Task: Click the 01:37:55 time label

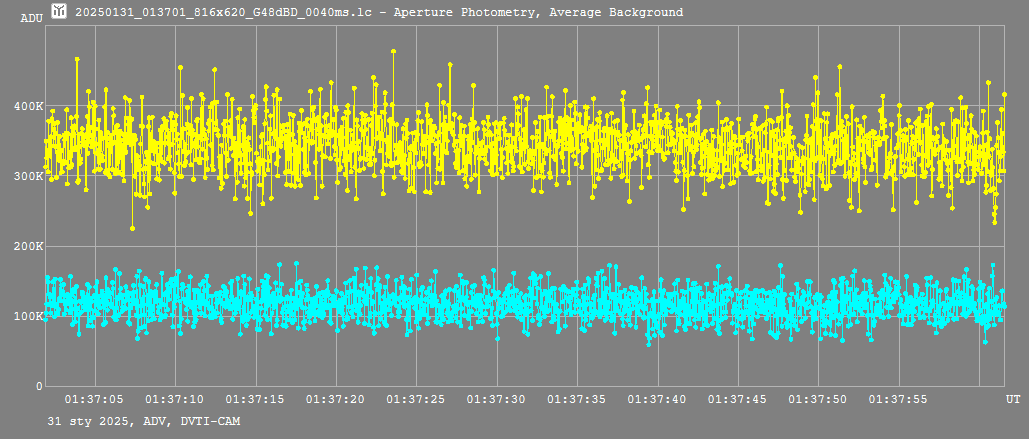Action: pos(898,399)
